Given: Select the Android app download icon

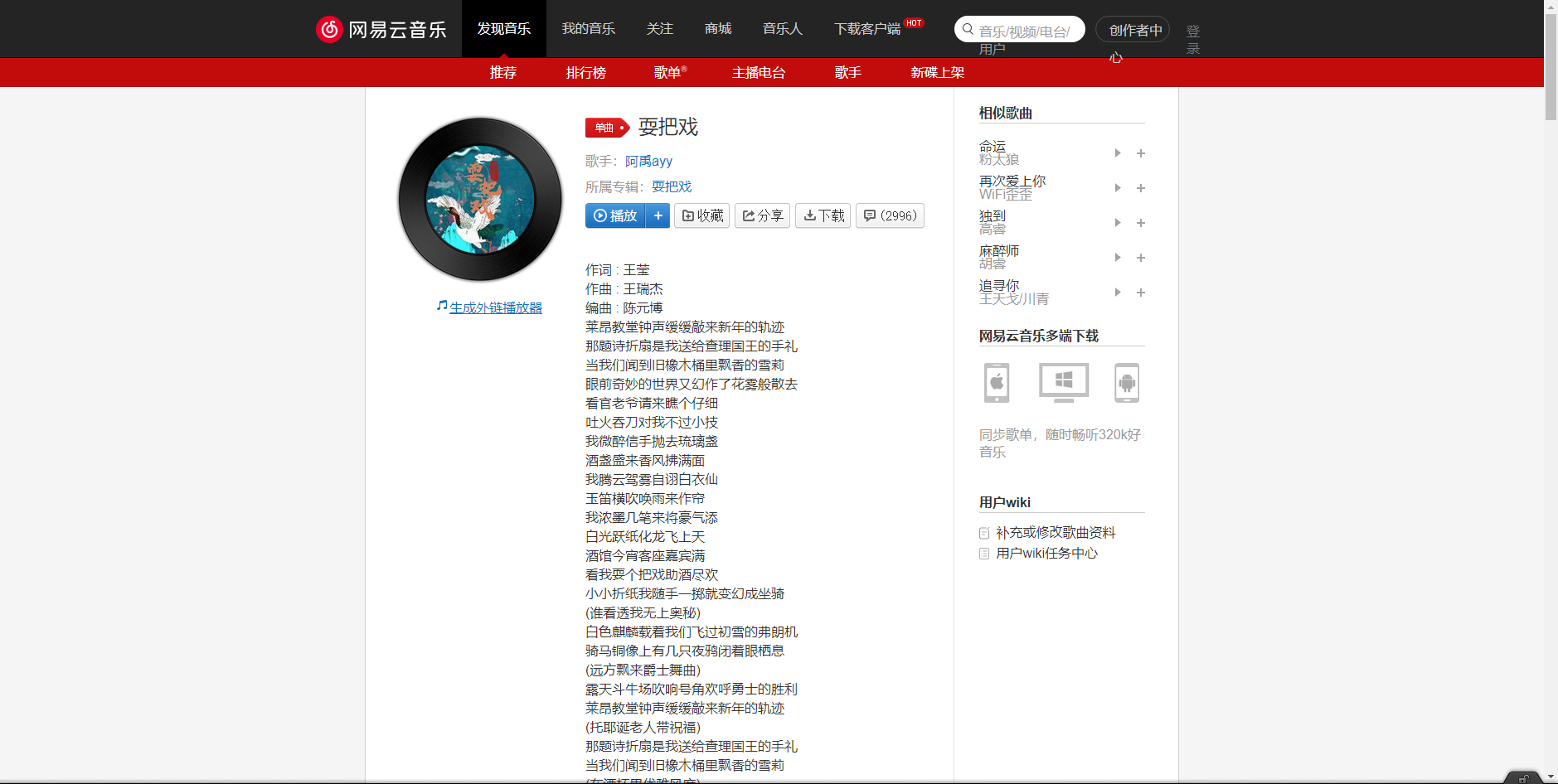Looking at the screenshot, I should click(x=1128, y=382).
